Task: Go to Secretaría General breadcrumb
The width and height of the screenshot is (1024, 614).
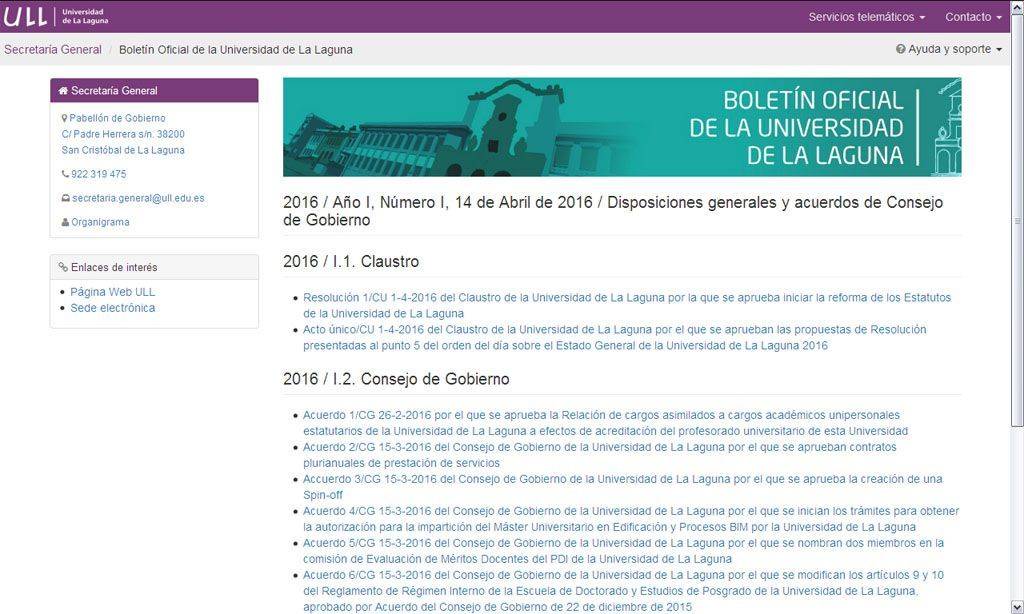Action: coord(51,49)
